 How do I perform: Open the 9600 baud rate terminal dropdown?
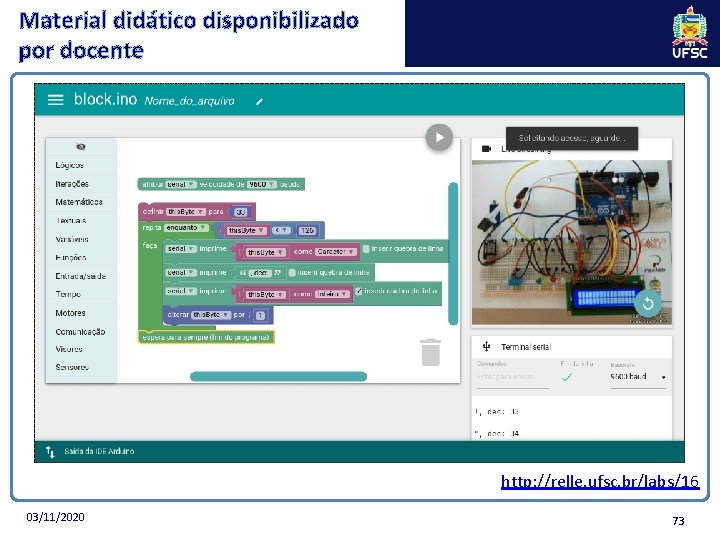tap(638, 377)
